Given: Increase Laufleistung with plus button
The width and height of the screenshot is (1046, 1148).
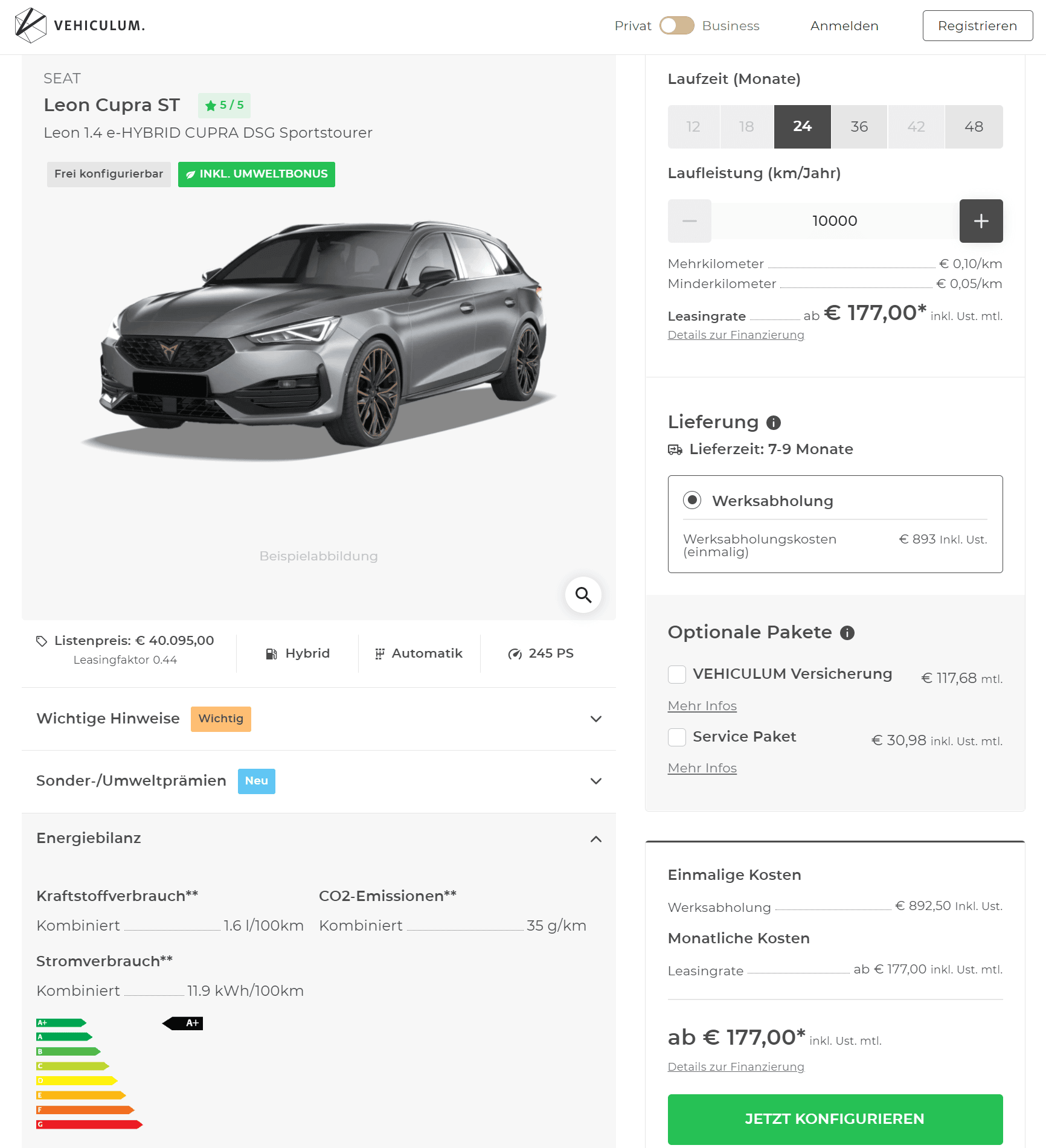Looking at the screenshot, I should click(x=981, y=221).
